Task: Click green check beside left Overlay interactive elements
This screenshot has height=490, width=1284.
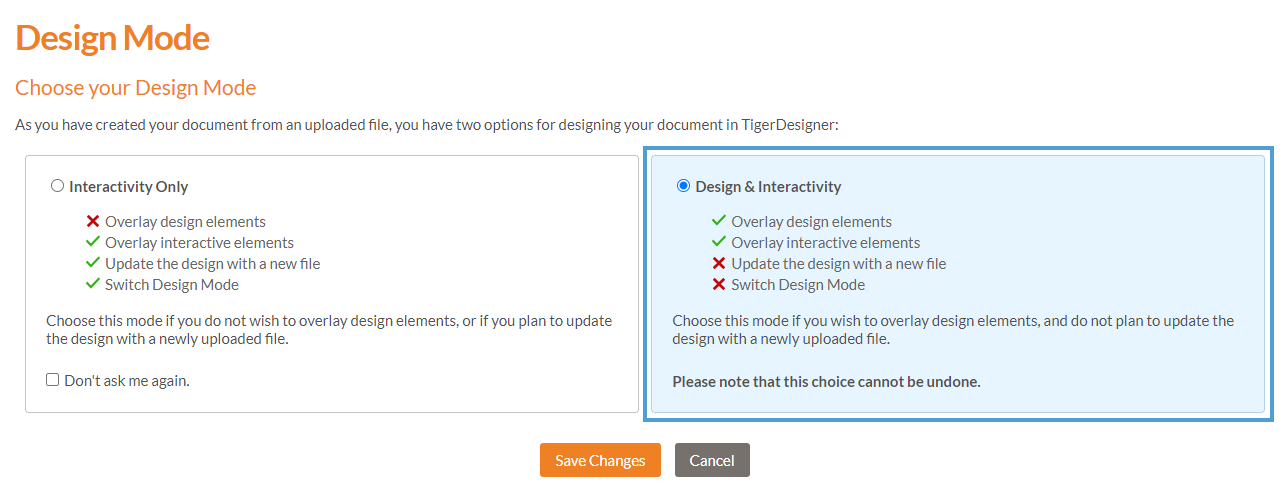Action: pyautogui.click(x=93, y=243)
